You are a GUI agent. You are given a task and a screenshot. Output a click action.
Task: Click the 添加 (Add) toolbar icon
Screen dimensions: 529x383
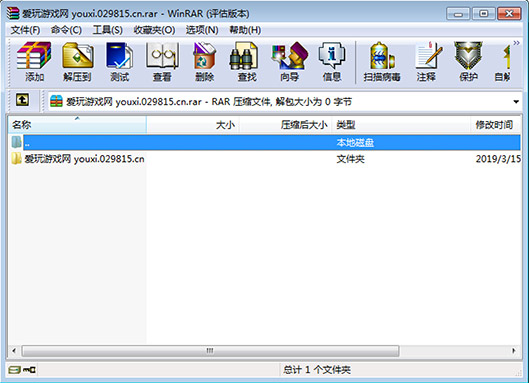pos(34,61)
